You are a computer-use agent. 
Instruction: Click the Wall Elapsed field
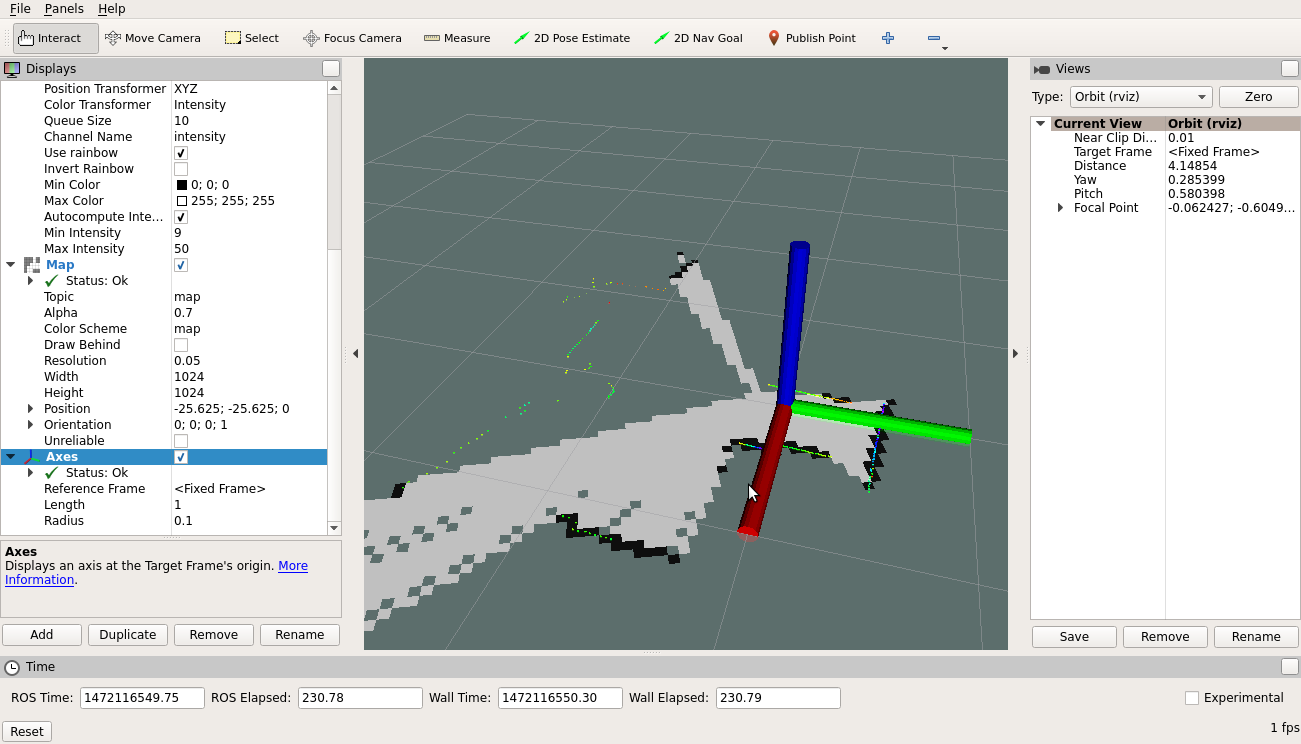pyautogui.click(x=778, y=698)
